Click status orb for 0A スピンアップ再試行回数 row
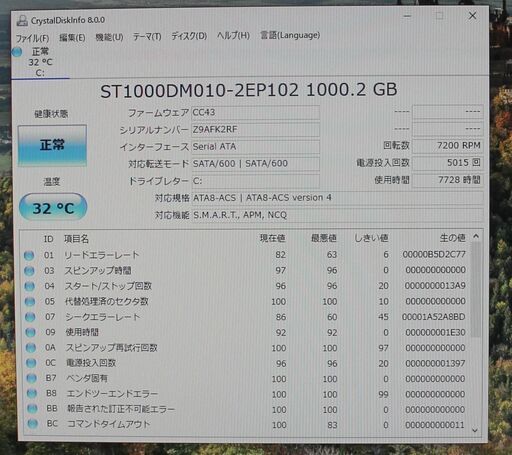The height and width of the screenshot is (455, 512). [31, 348]
